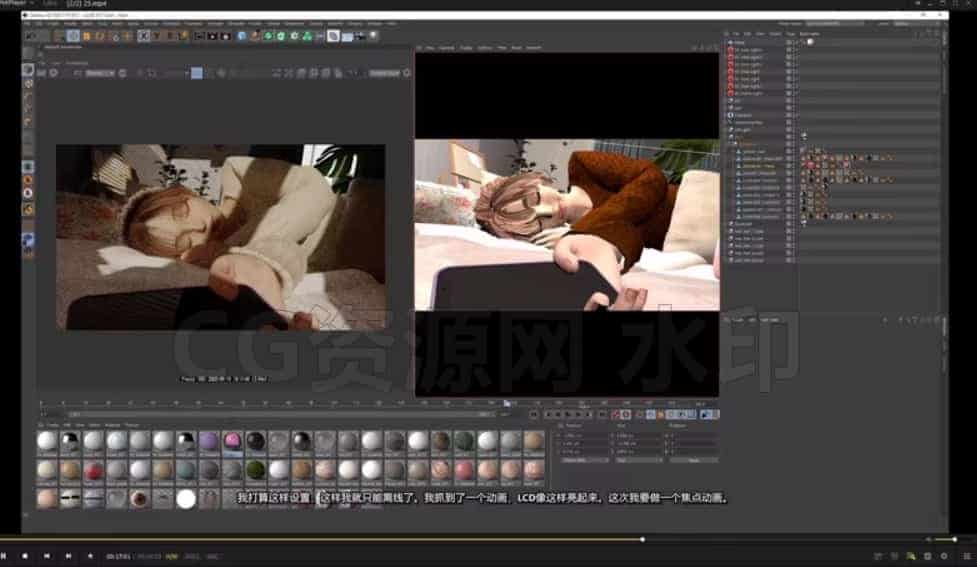
Task: Click the red light icon of first light object
Action: coord(731,50)
